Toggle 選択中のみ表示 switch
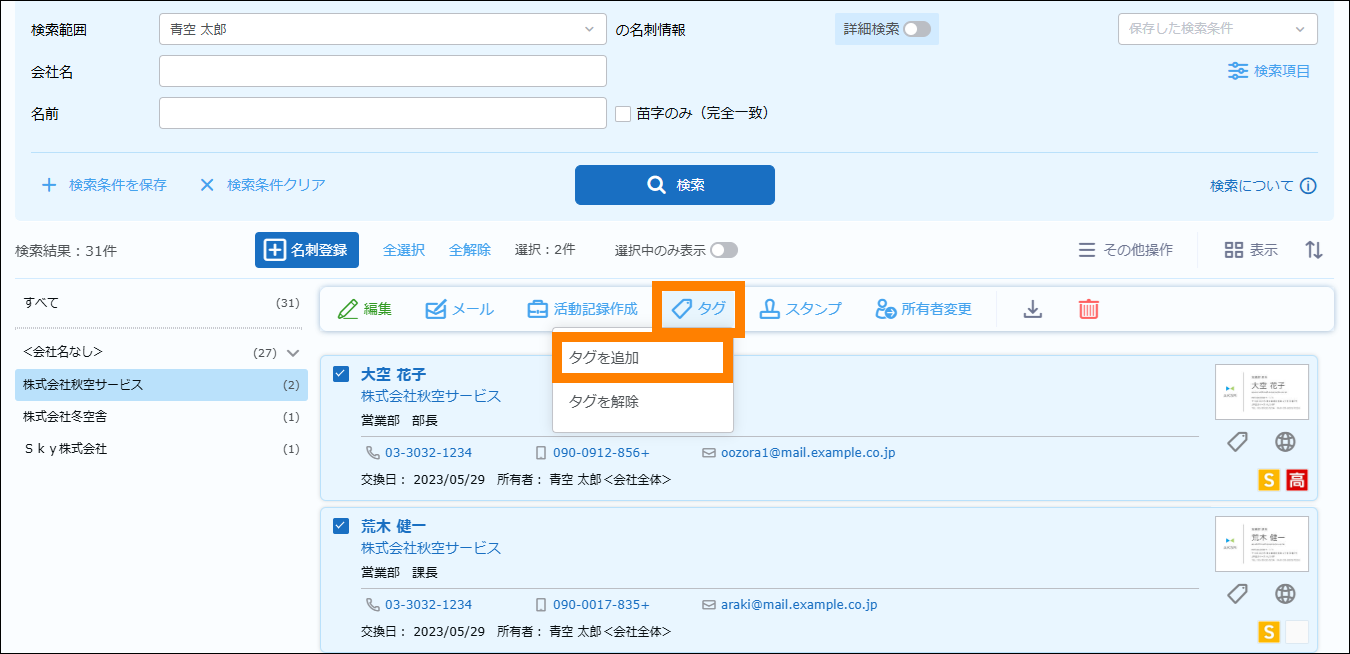Viewport: 1350px width, 654px height. [724, 250]
